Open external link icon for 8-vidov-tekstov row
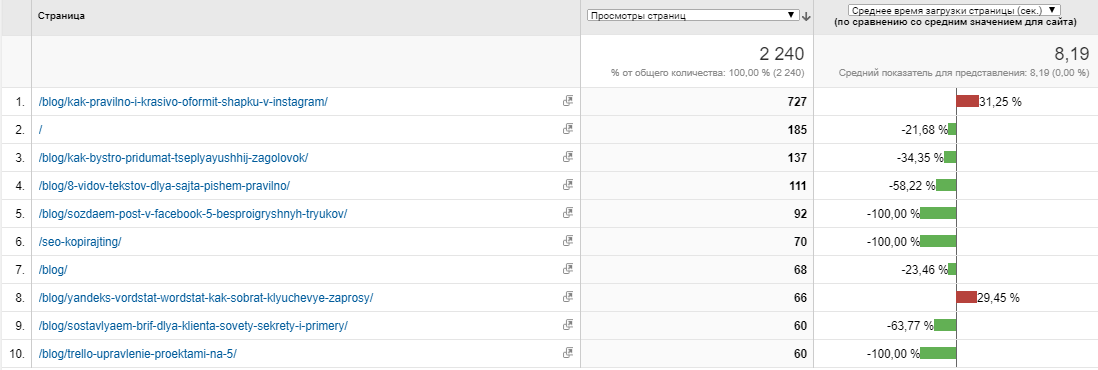 pos(568,185)
